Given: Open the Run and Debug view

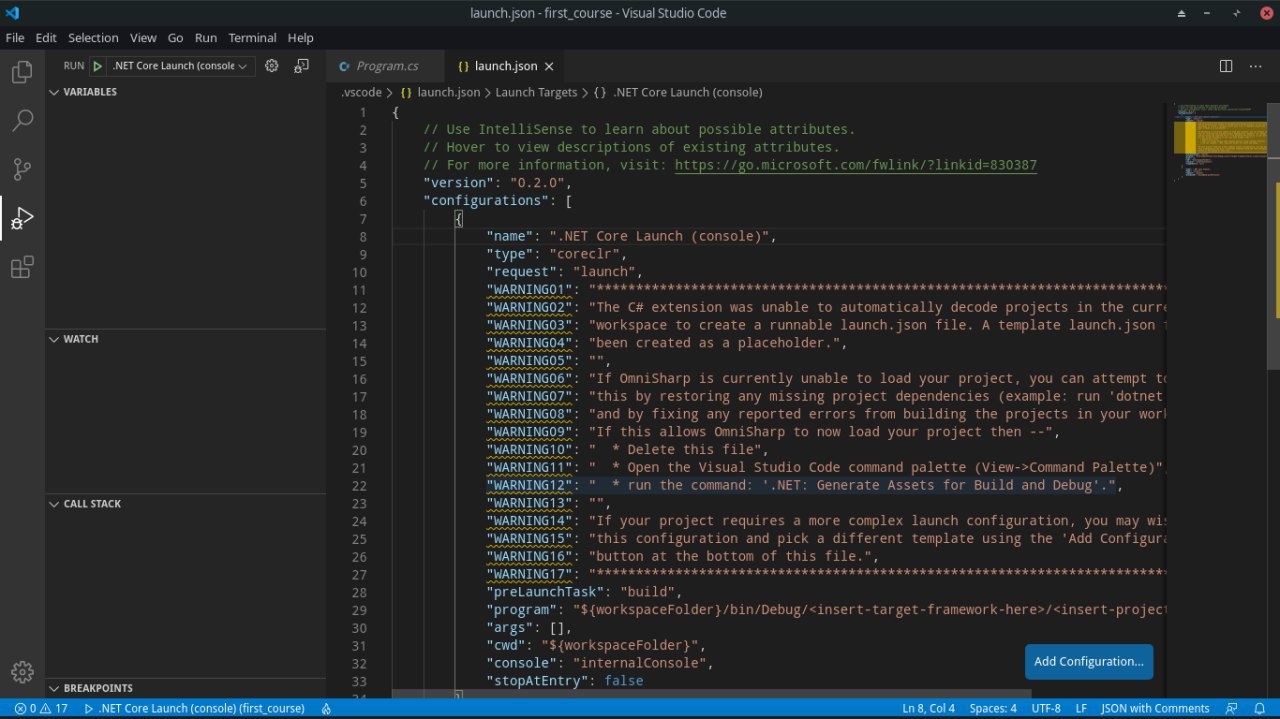Looking at the screenshot, I should [22, 218].
